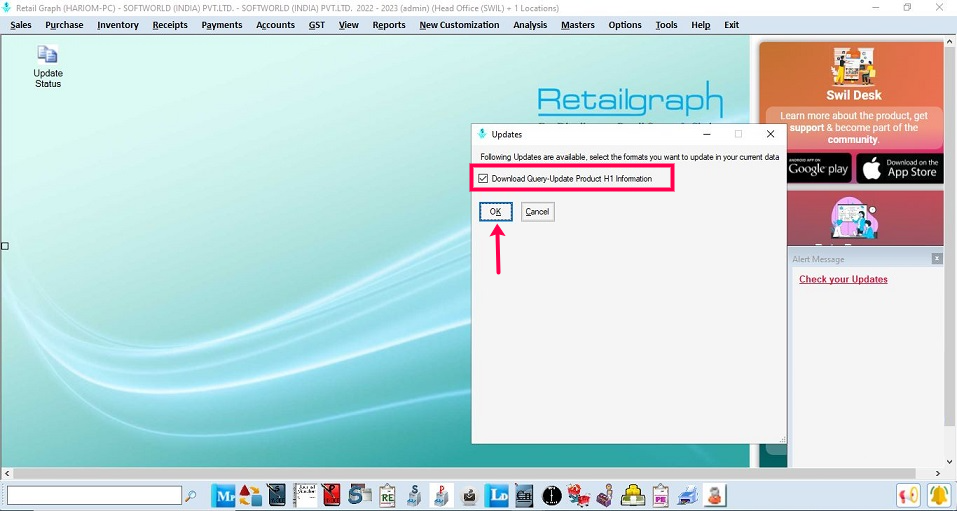Open the pink 'PE' clipboard icon

coord(660,495)
